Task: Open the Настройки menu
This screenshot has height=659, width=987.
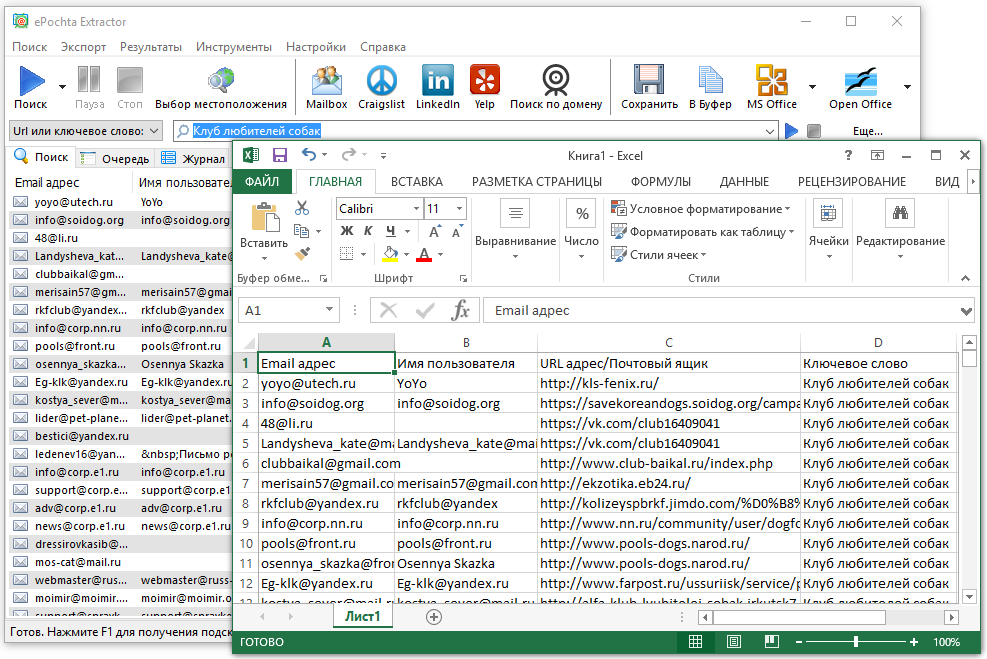Action: click(x=315, y=47)
